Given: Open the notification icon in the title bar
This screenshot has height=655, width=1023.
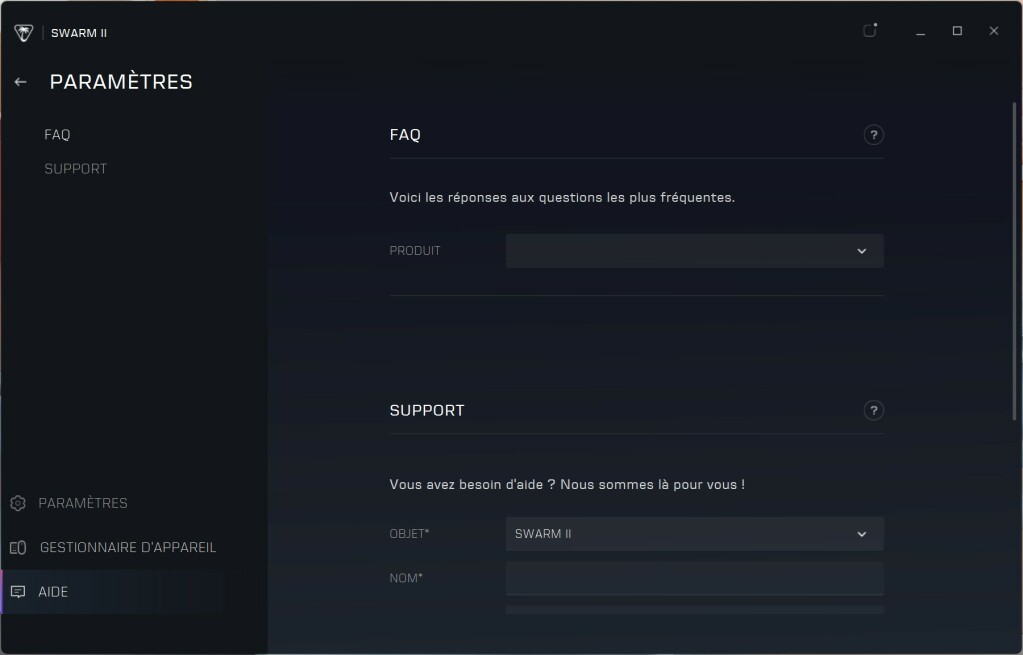Looking at the screenshot, I should (870, 31).
